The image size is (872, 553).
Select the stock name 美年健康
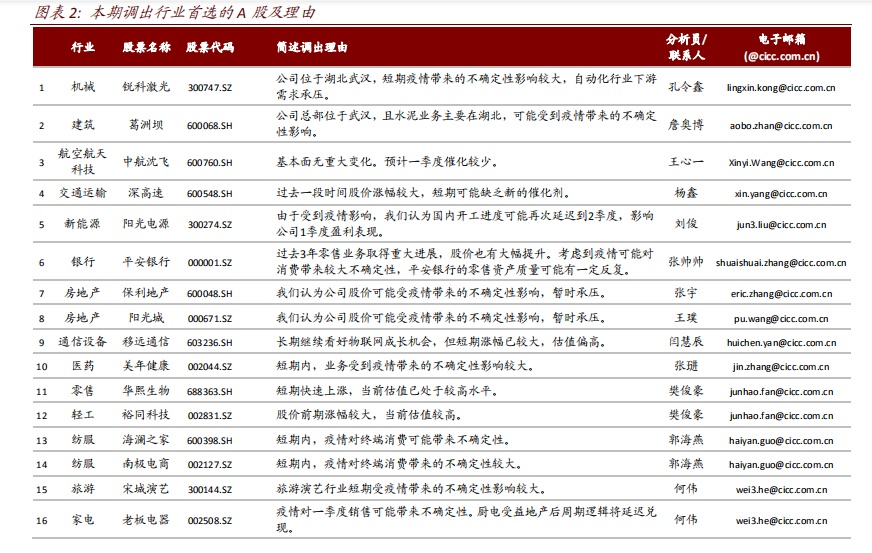146,366
